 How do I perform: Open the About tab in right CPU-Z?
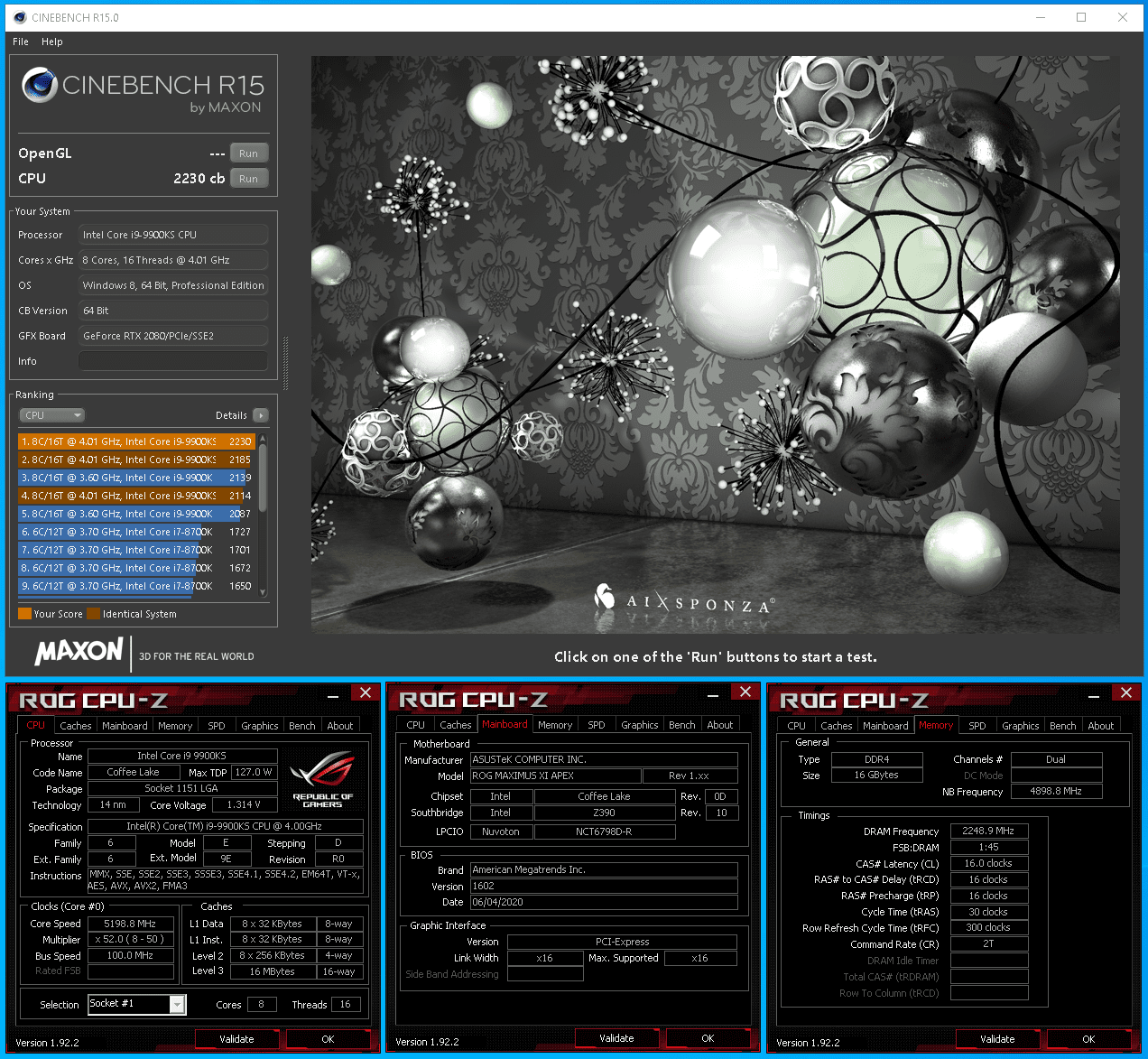[1101, 726]
